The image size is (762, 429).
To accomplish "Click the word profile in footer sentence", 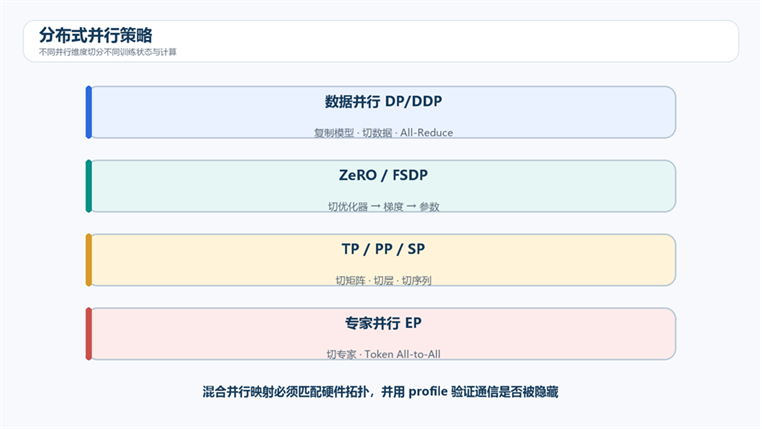I will coord(428,392).
